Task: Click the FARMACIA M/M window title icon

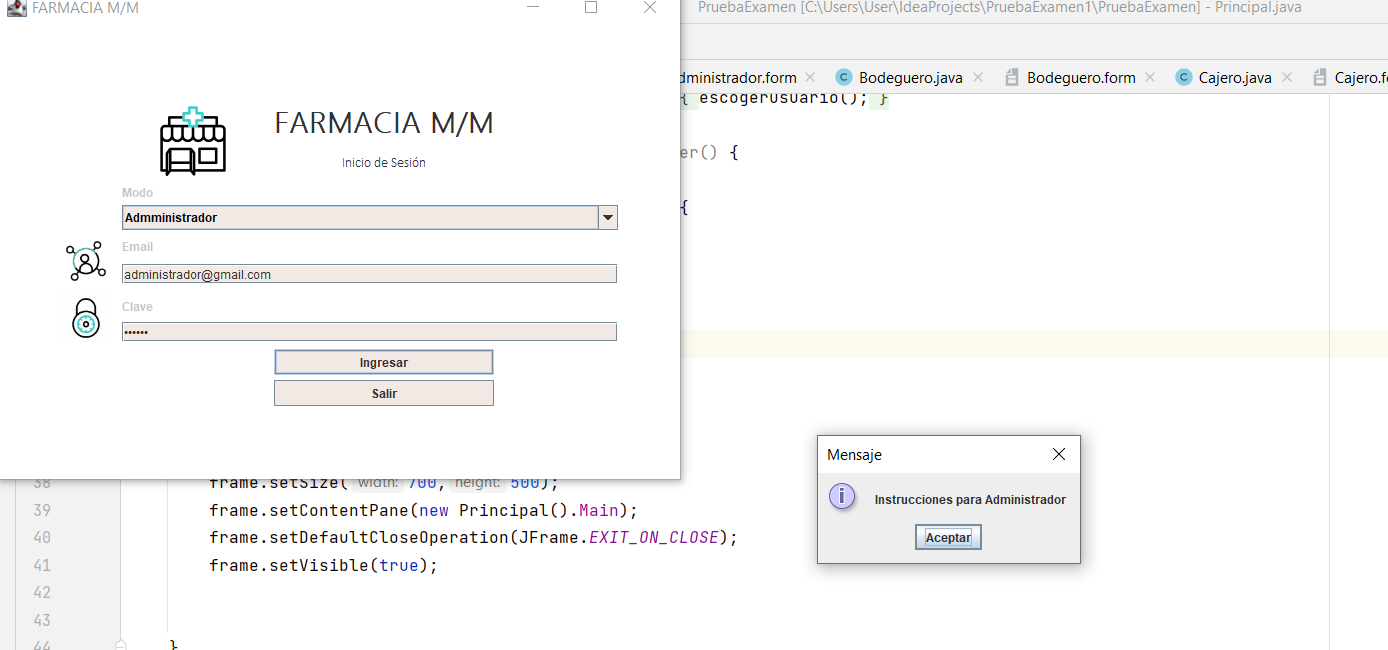Action: (x=17, y=8)
